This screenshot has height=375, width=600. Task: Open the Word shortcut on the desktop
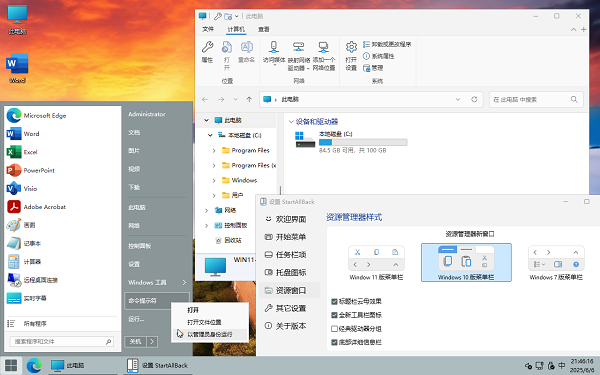click(x=17, y=68)
